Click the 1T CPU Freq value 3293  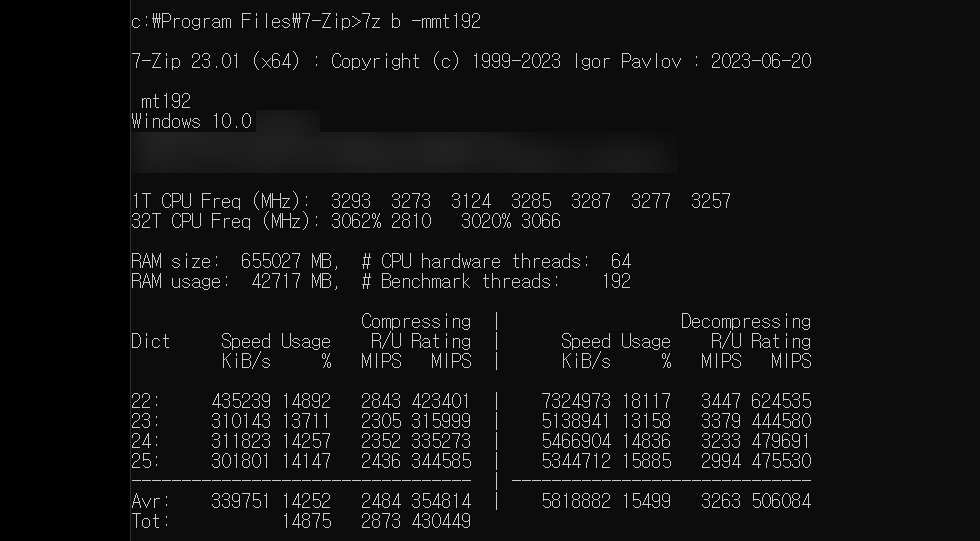tap(351, 201)
